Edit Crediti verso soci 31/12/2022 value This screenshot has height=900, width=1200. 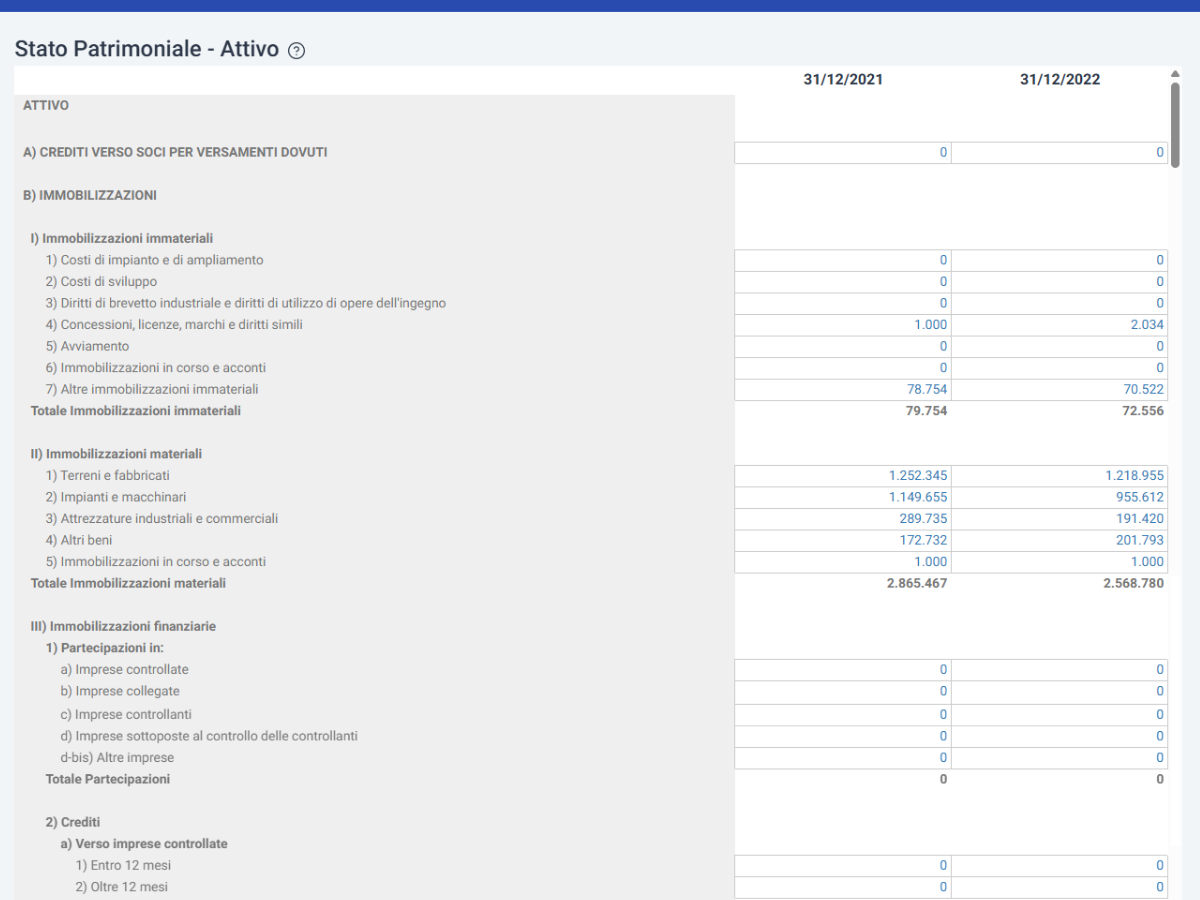point(1059,153)
